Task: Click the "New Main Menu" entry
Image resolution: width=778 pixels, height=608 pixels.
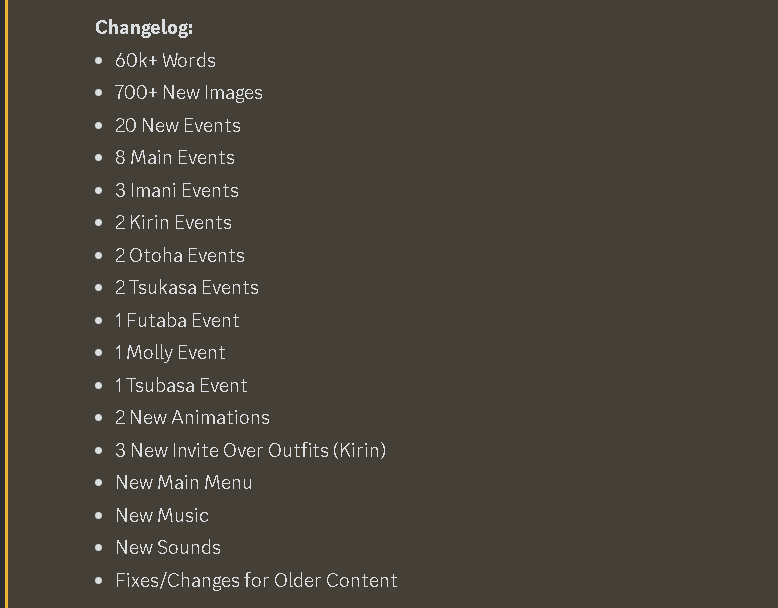Action: click(x=183, y=483)
